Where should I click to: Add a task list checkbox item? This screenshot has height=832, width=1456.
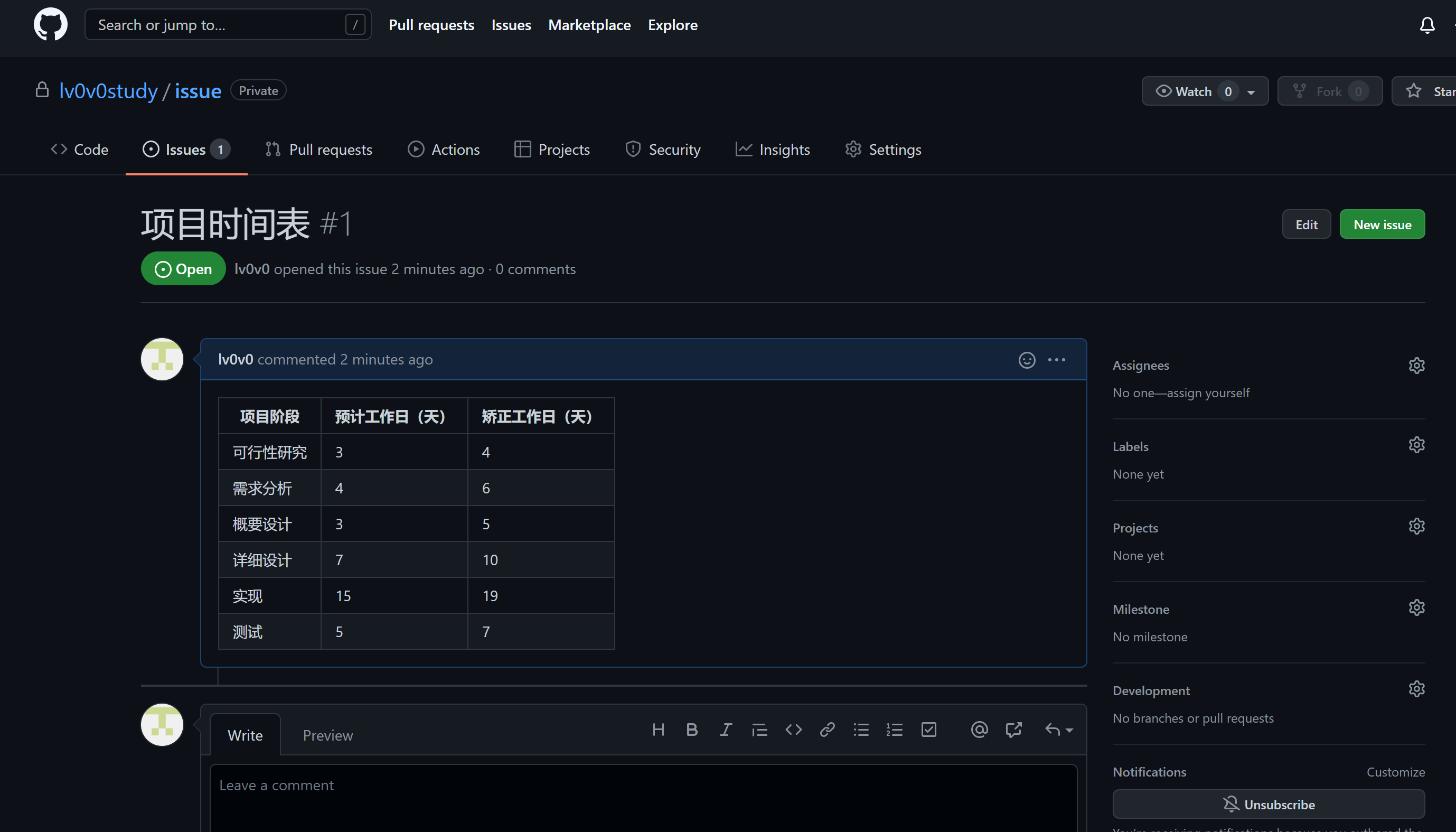[x=928, y=730]
